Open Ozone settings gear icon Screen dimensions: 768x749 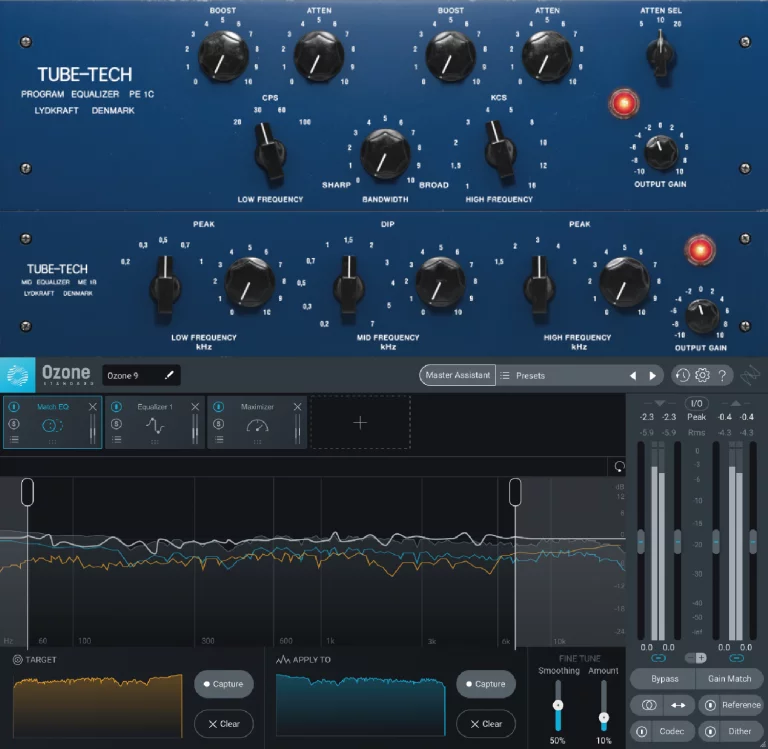[x=702, y=375]
